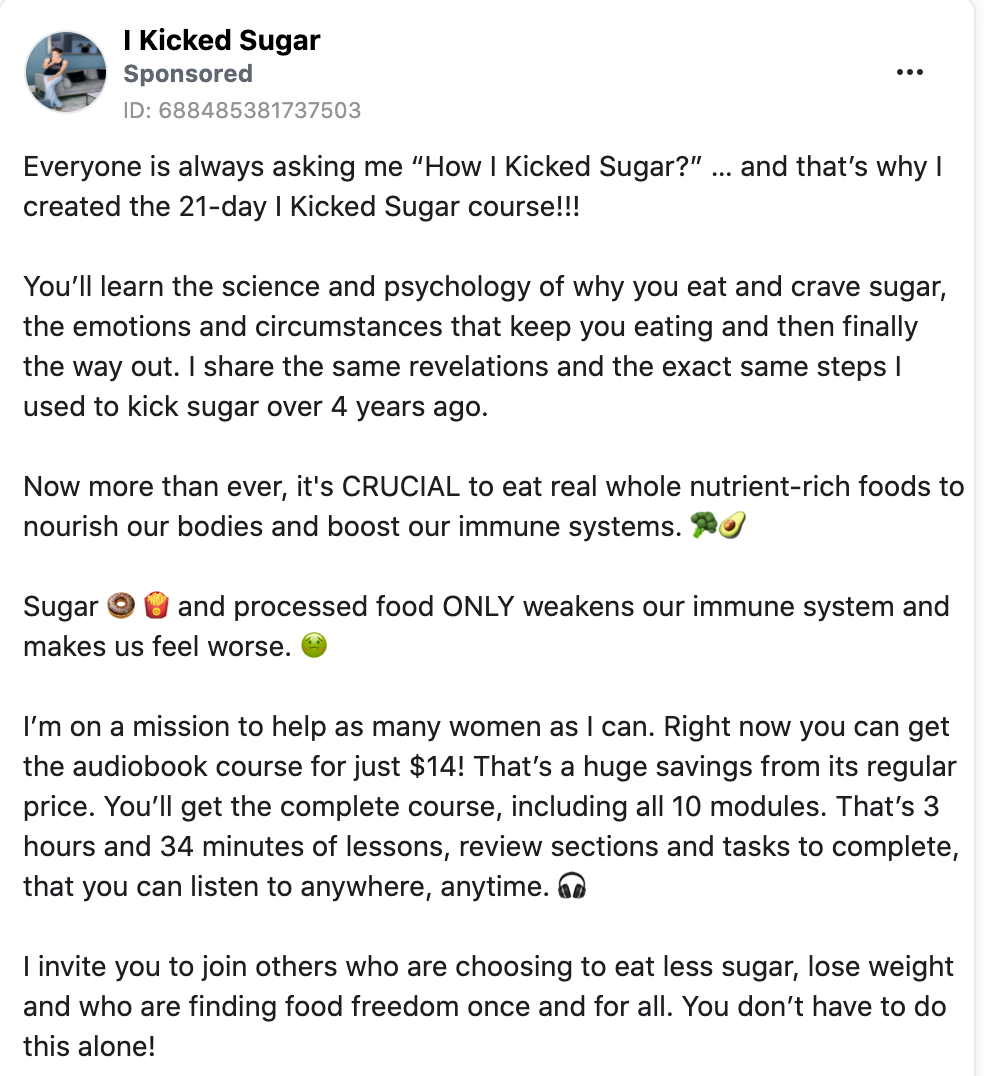
Task: Click the broccoli emoji after immune systems
Action: click(703, 525)
